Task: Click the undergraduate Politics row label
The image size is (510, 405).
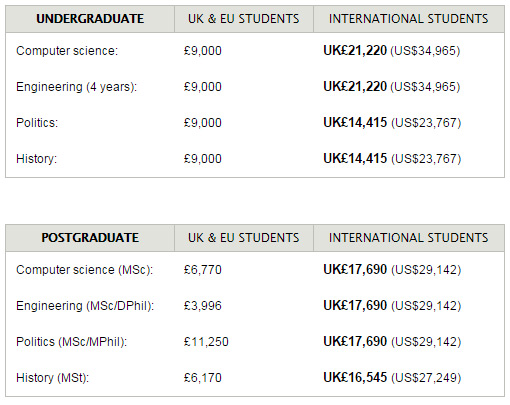Action: 37,123
